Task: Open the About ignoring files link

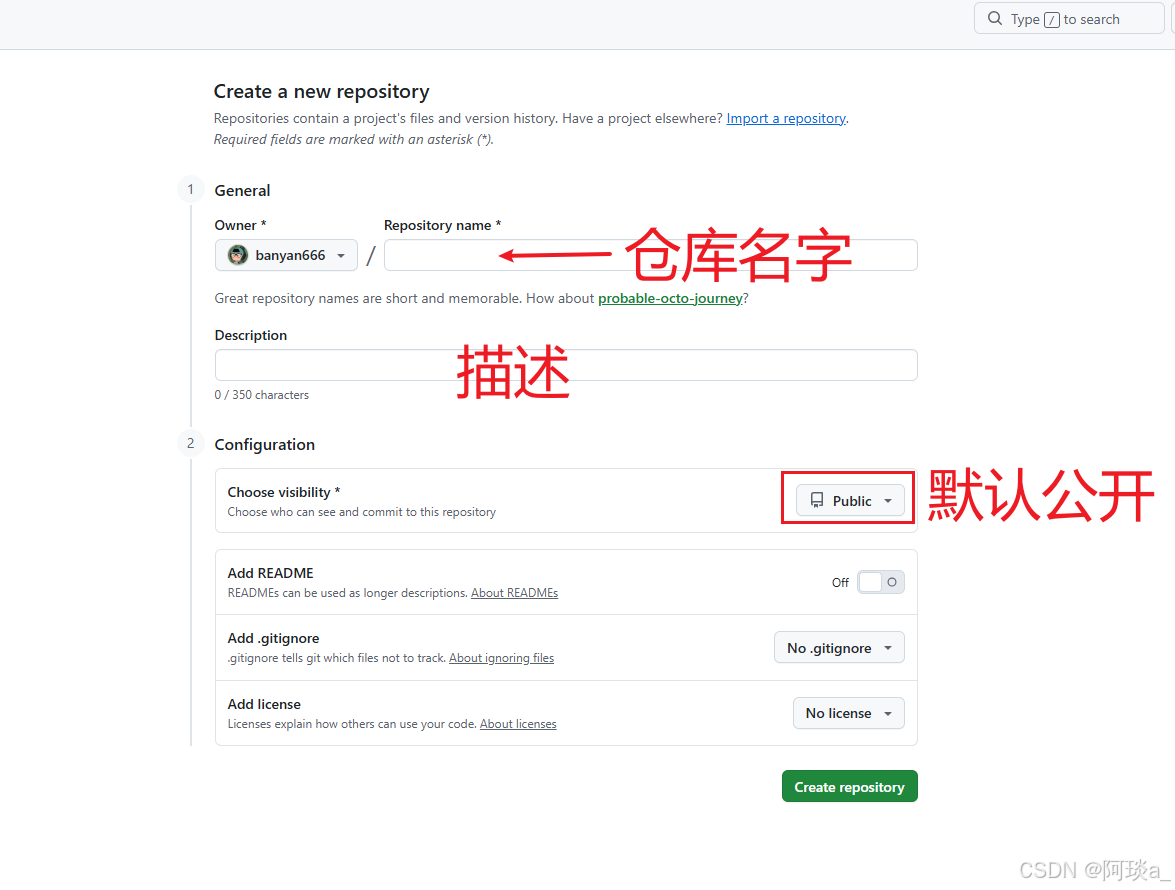Action: point(501,658)
